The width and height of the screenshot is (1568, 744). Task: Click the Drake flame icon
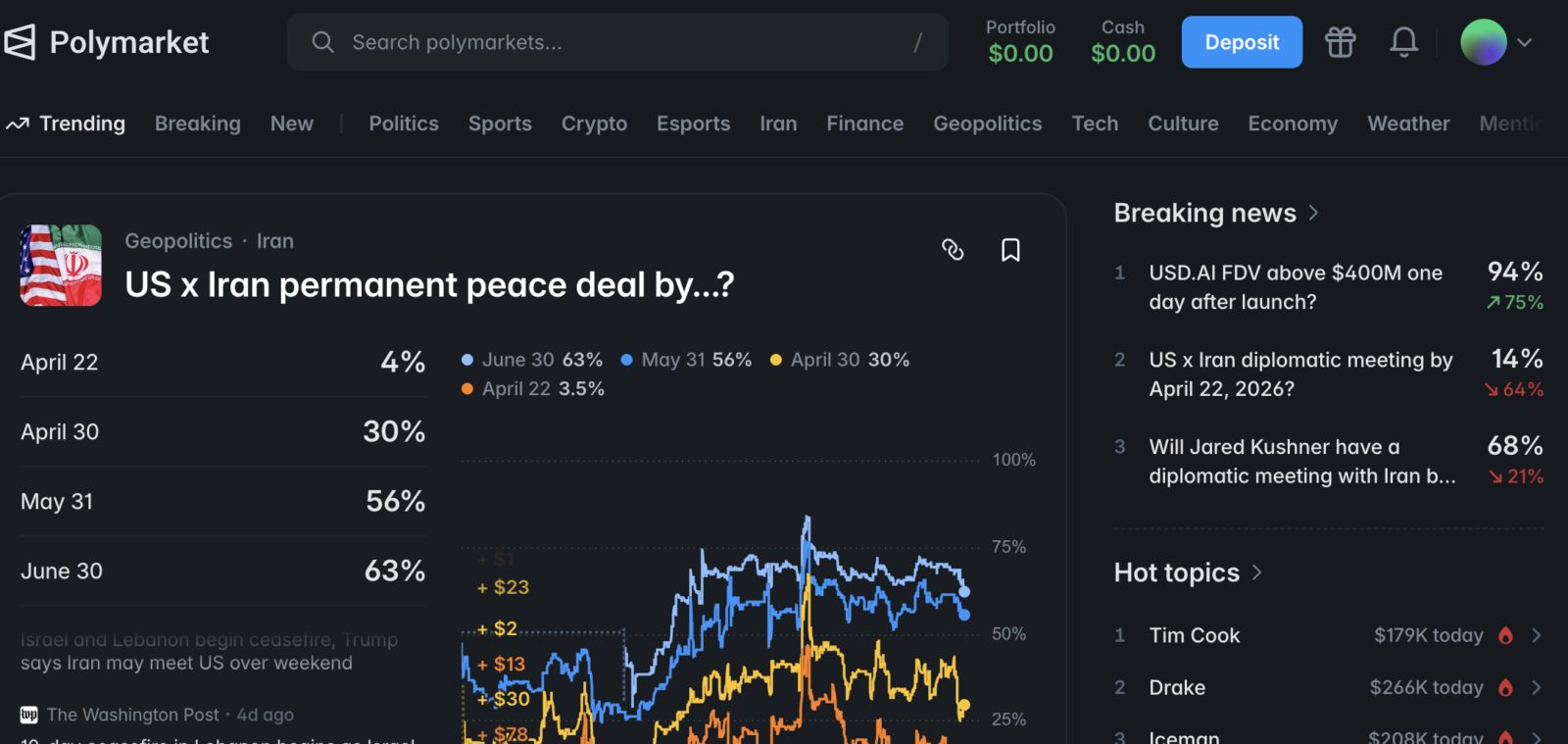[1505, 687]
